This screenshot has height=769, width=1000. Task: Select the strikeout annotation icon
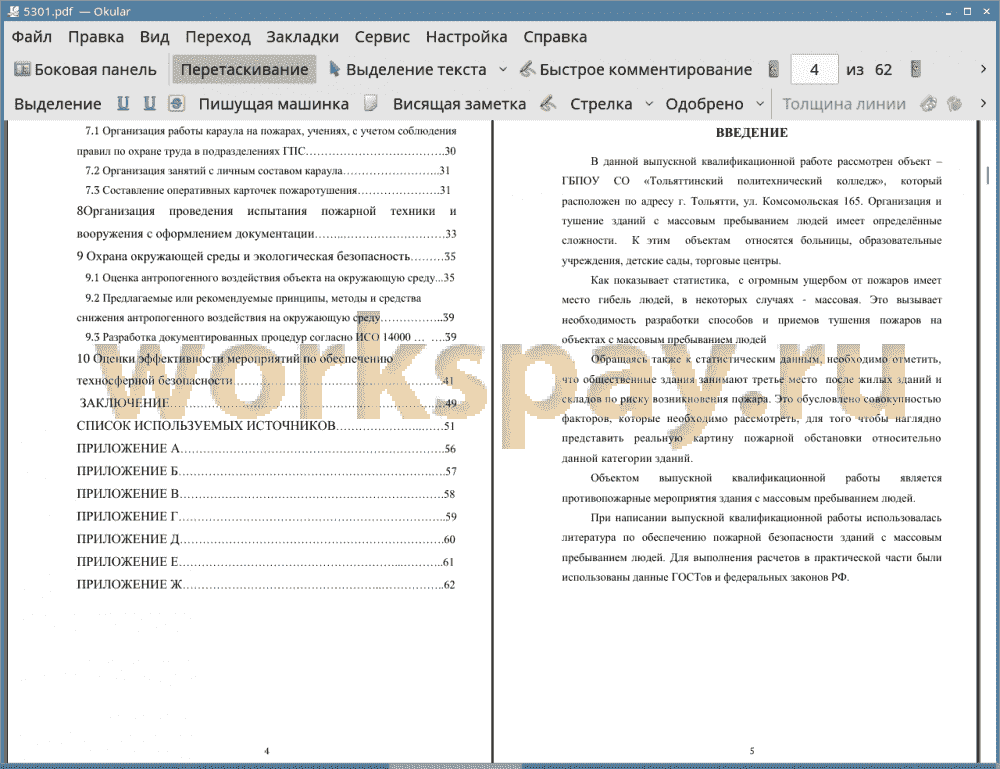(x=177, y=103)
